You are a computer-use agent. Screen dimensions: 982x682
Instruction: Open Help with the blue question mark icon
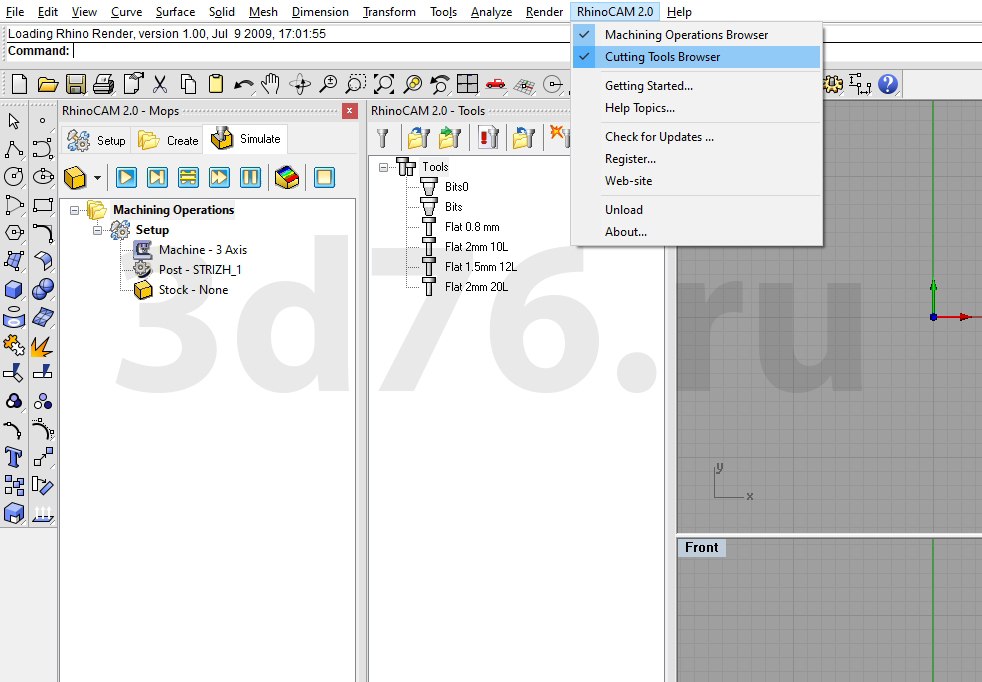pos(888,84)
